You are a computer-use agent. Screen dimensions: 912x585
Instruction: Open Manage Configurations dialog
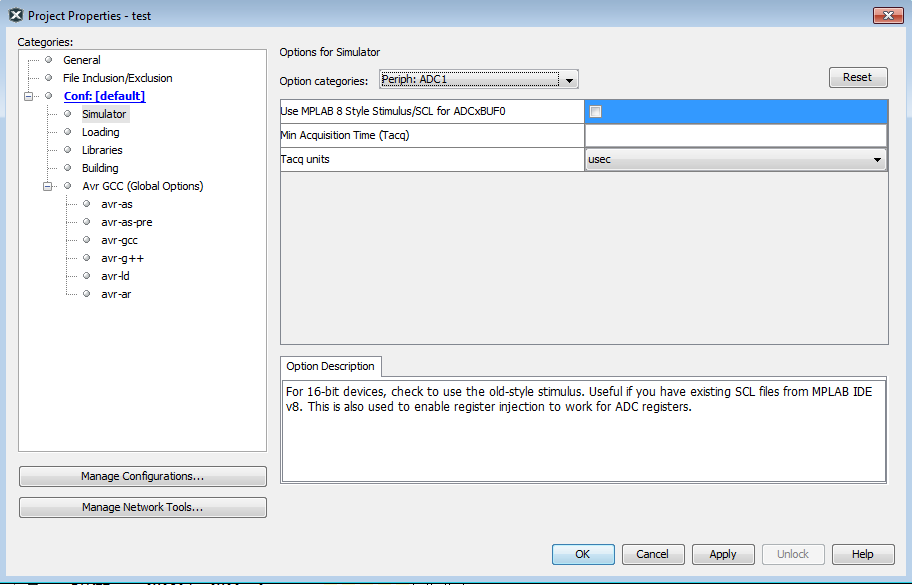click(142, 476)
